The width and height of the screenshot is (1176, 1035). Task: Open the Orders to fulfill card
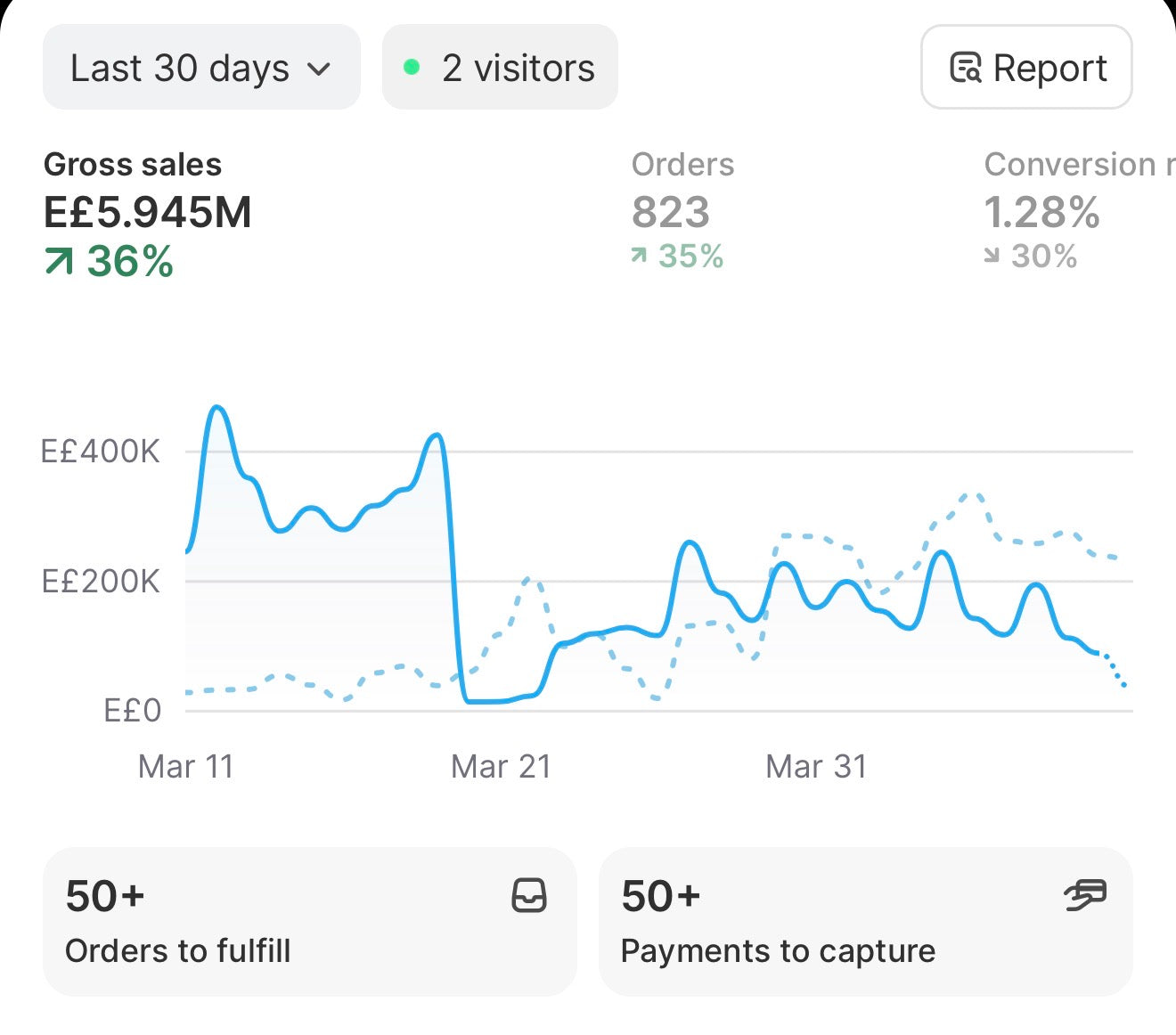[310, 922]
